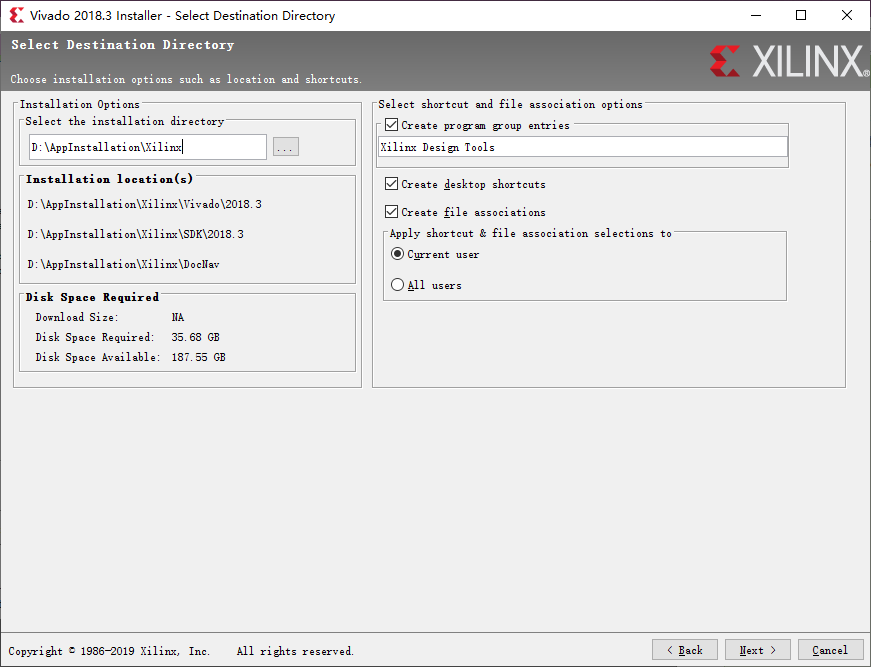Click the Disk Space Required value
Viewport: 871px width, 667px height.
tap(196, 337)
